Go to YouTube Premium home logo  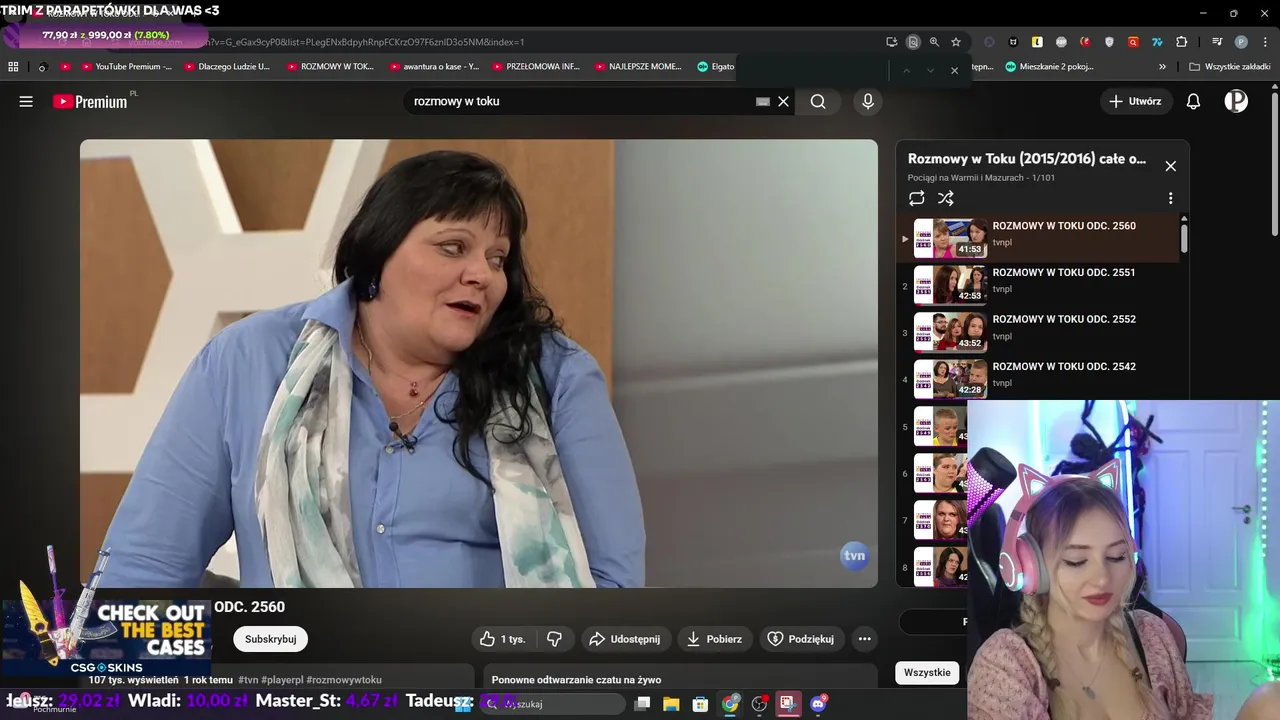pos(90,101)
